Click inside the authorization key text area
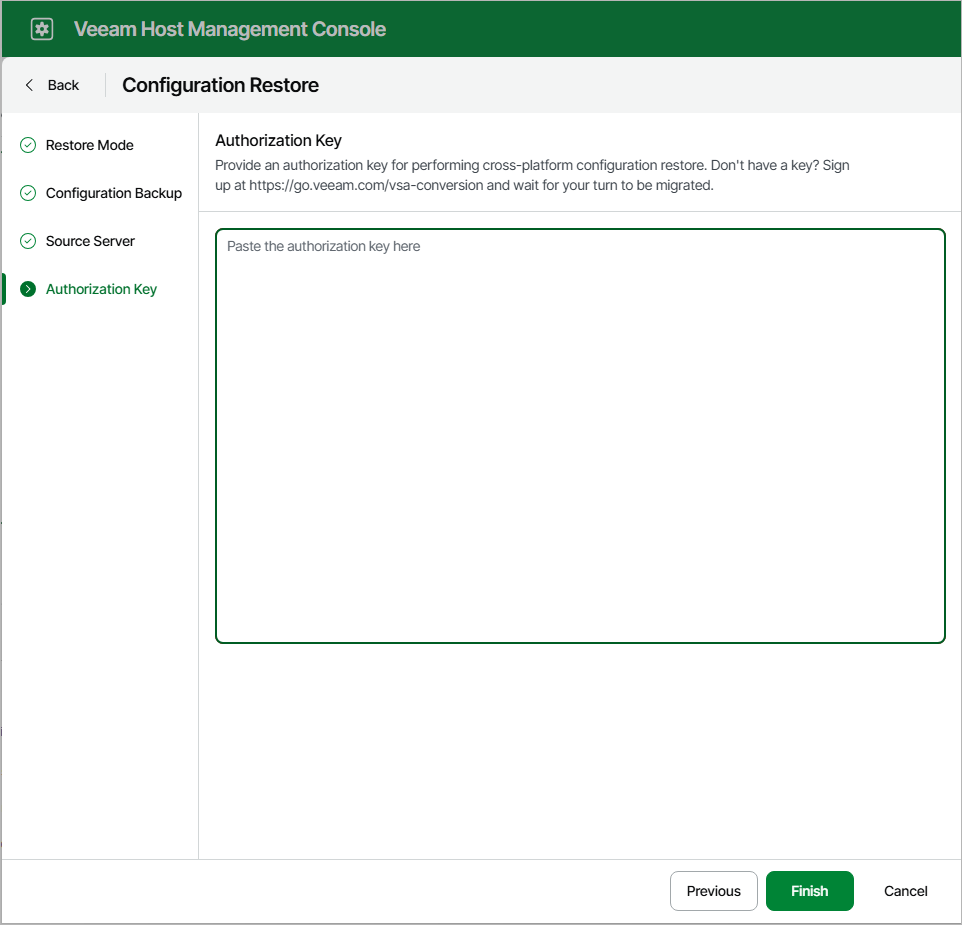The height and width of the screenshot is (925, 962). pos(580,435)
